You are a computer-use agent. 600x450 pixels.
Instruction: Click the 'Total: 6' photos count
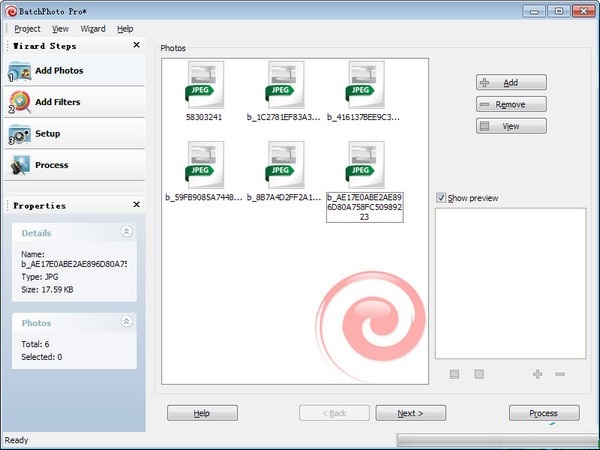pos(35,344)
